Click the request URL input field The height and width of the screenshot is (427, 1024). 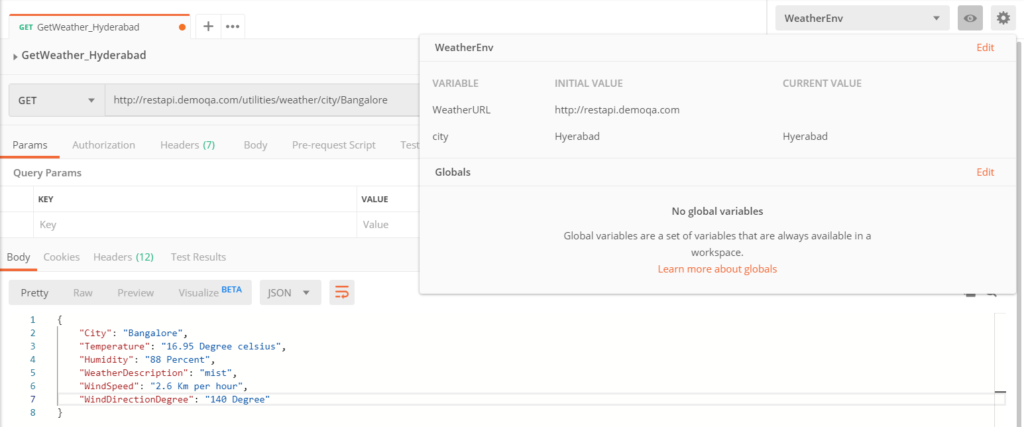260,100
